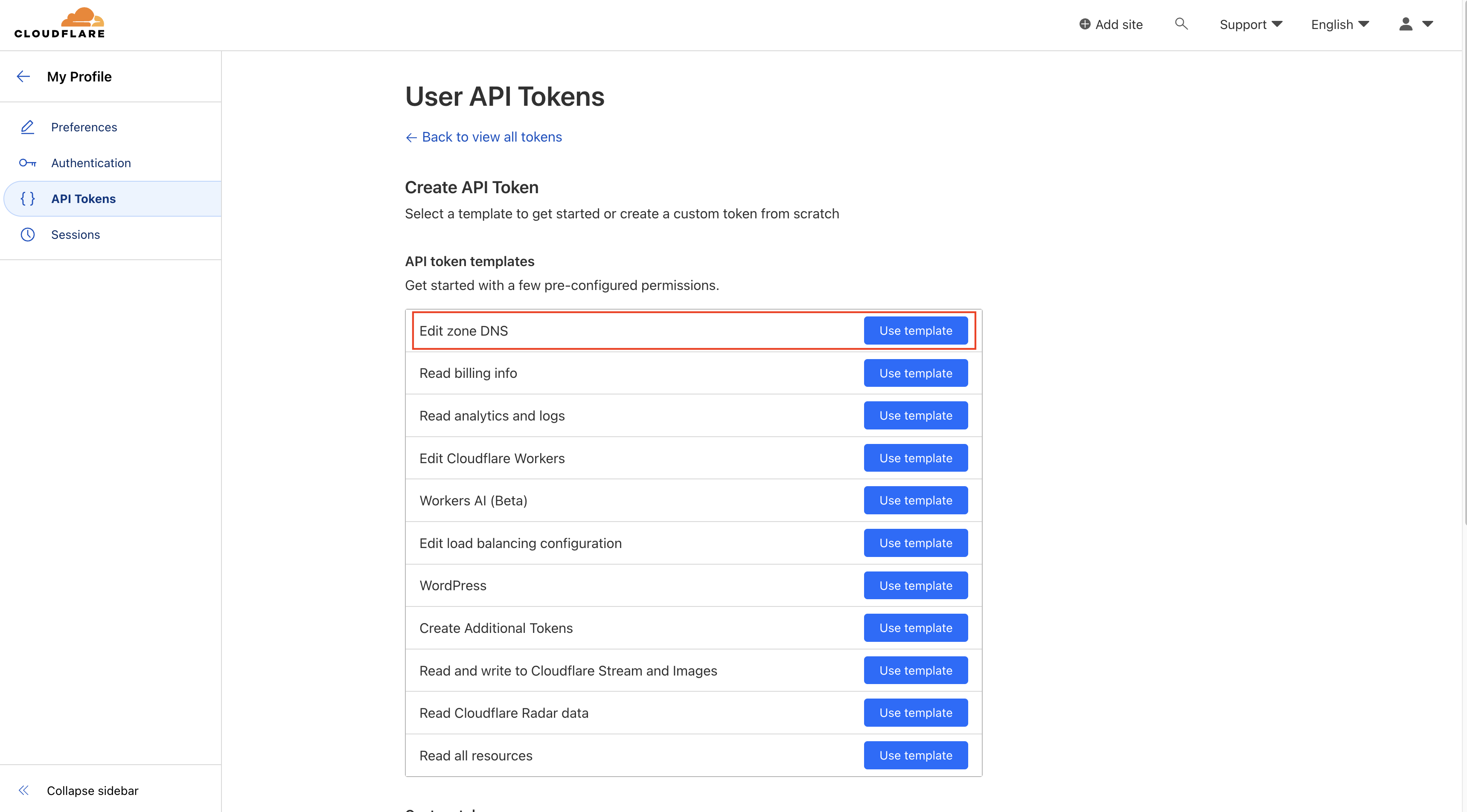
Task: Click the 'Create API Token' heading
Action: click(472, 187)
